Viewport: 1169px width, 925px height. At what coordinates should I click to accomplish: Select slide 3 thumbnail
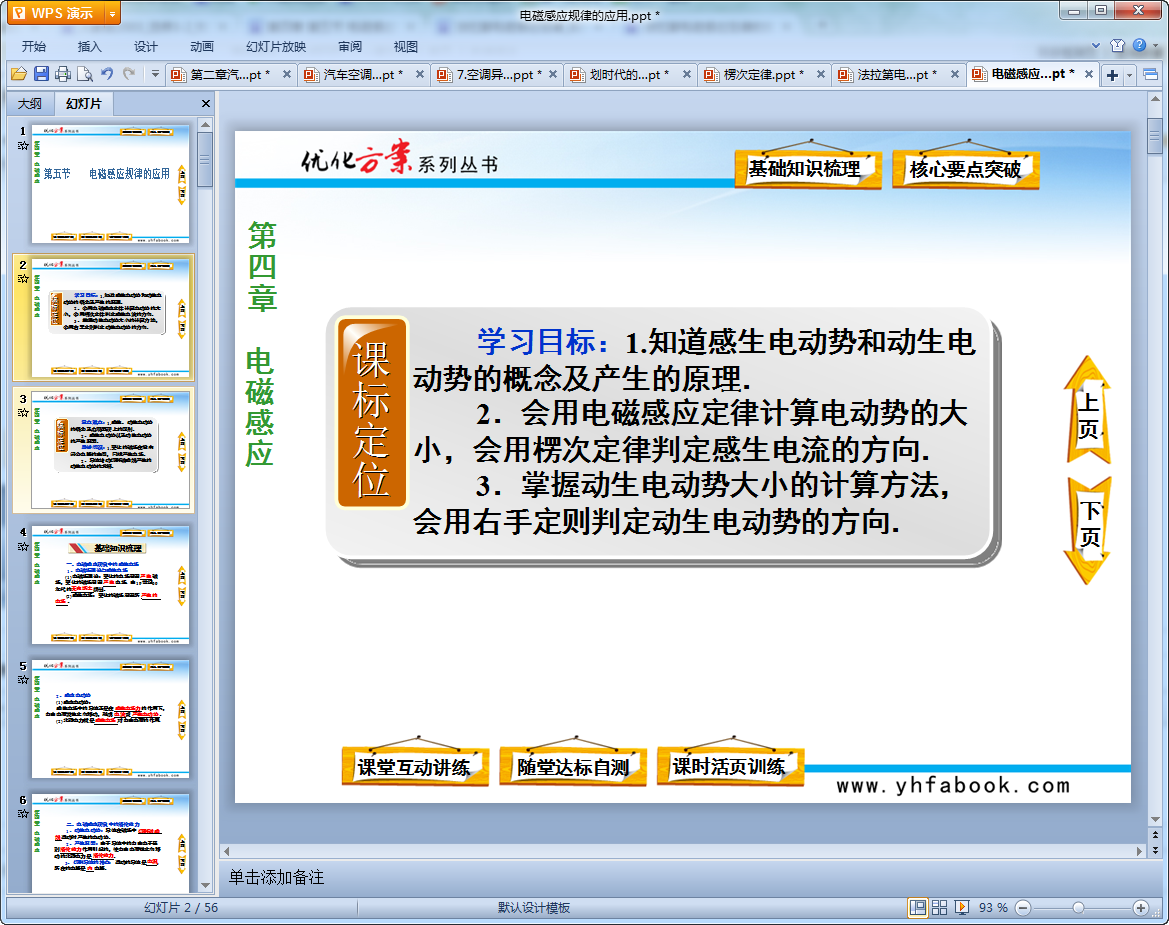pyautogui.click(x=110, y=451)
